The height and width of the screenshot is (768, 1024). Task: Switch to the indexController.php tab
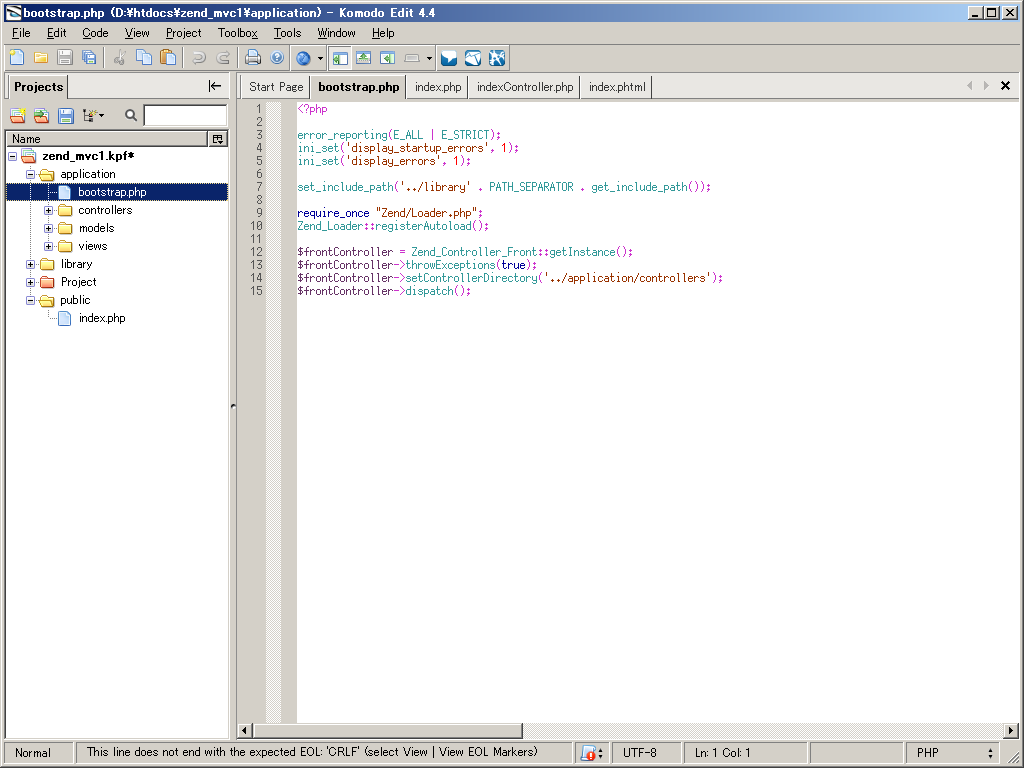pos(524,87)
